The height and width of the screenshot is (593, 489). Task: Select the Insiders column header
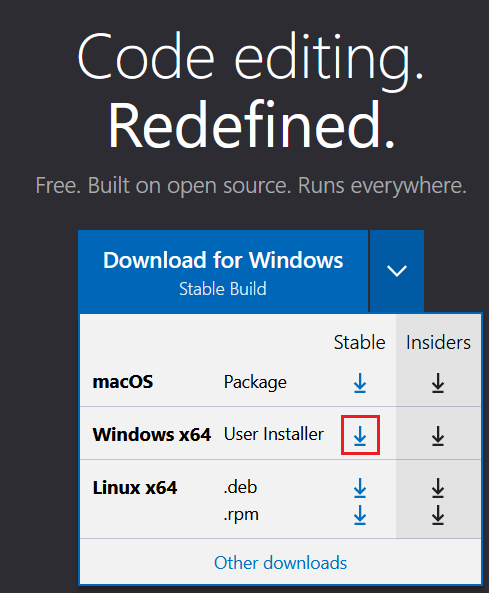point(438,343)
